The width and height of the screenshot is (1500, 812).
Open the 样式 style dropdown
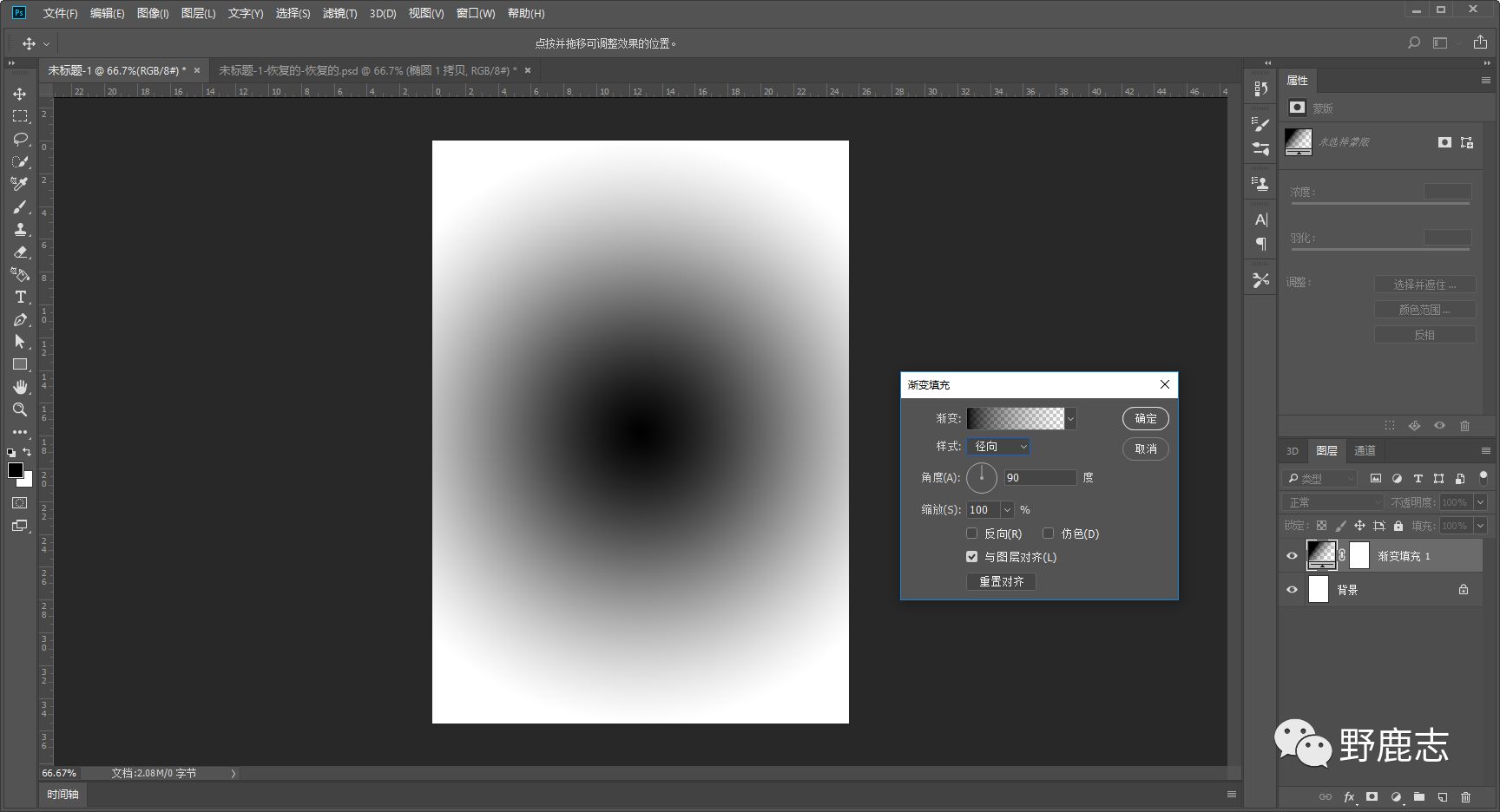(x=998, y=447)
